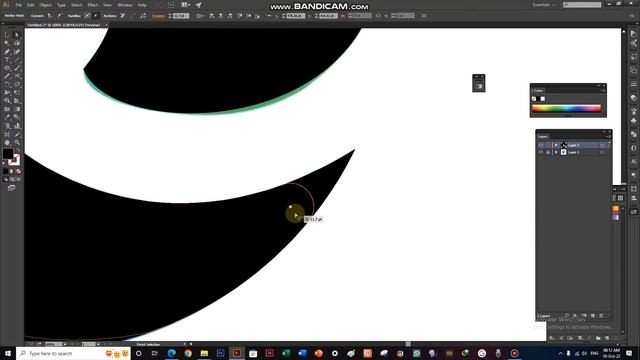640x360 pixels.
Task: Pick a color from the Color spectrum bar
Action: [x=566, y=108]
